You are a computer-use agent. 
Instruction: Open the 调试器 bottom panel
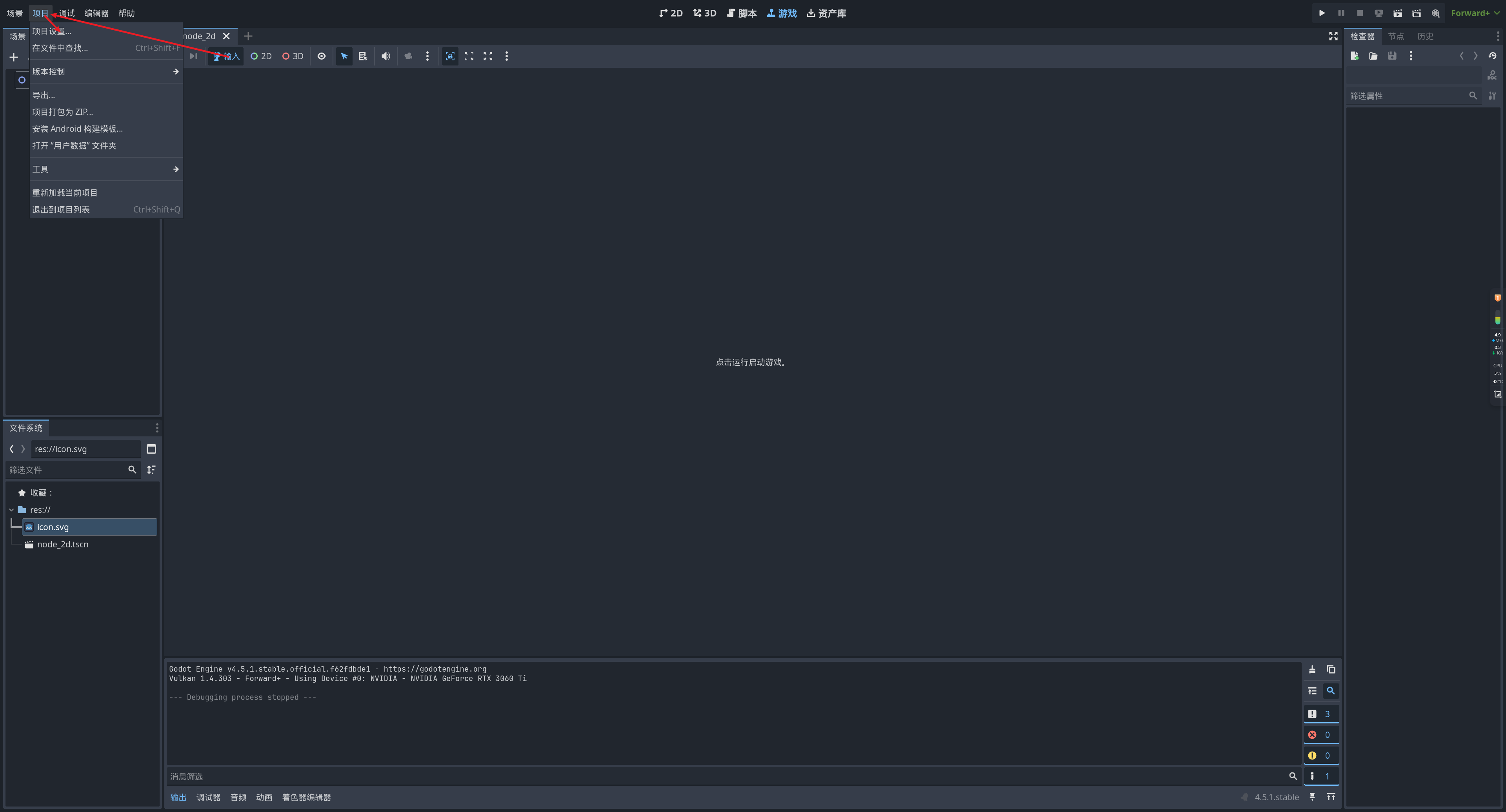(208, 797)
